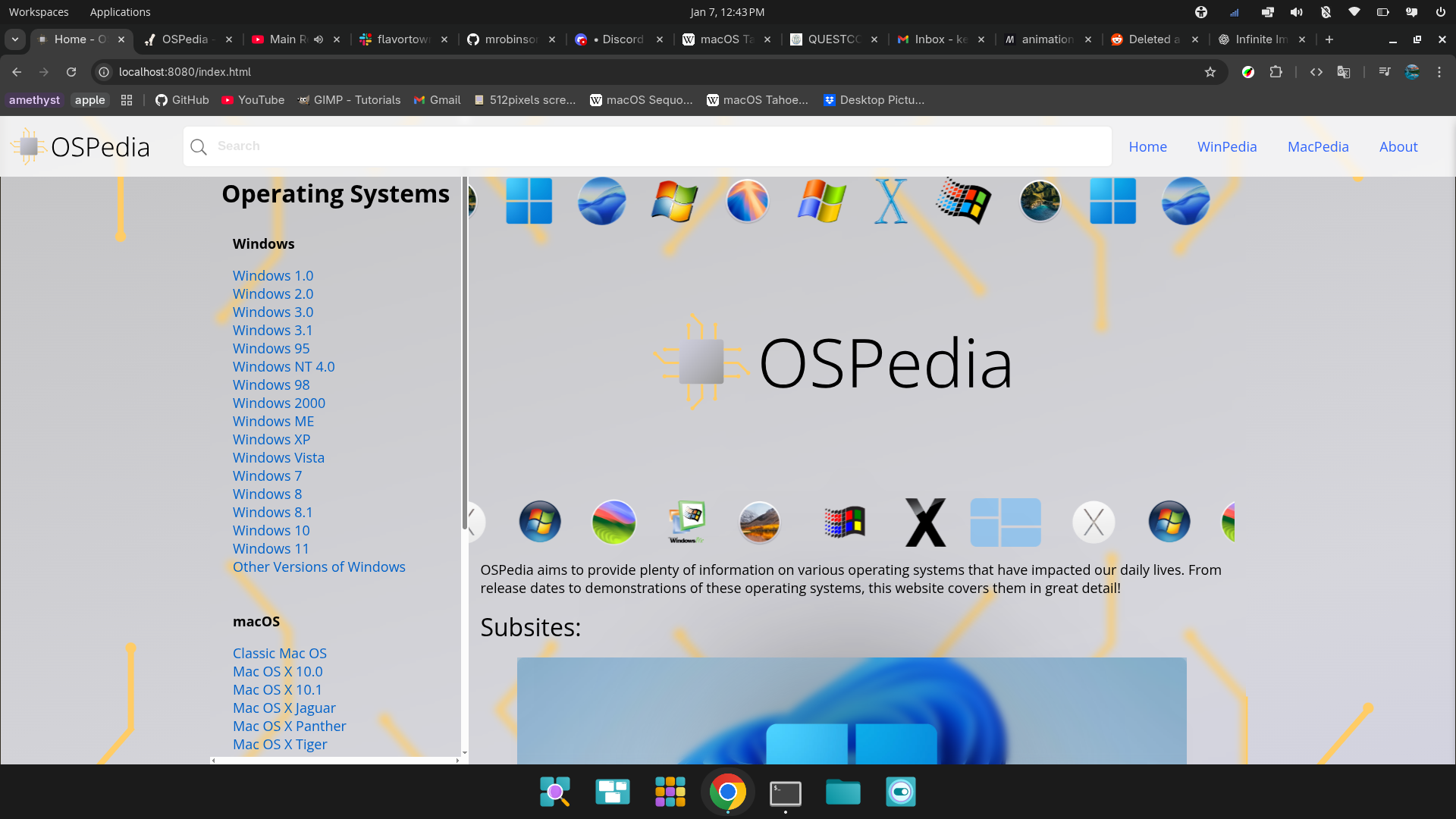The height and width of the screenshot is (819, 1456).
Task: Launch the terminal from the dock
Action: click(x=785, y=792)
